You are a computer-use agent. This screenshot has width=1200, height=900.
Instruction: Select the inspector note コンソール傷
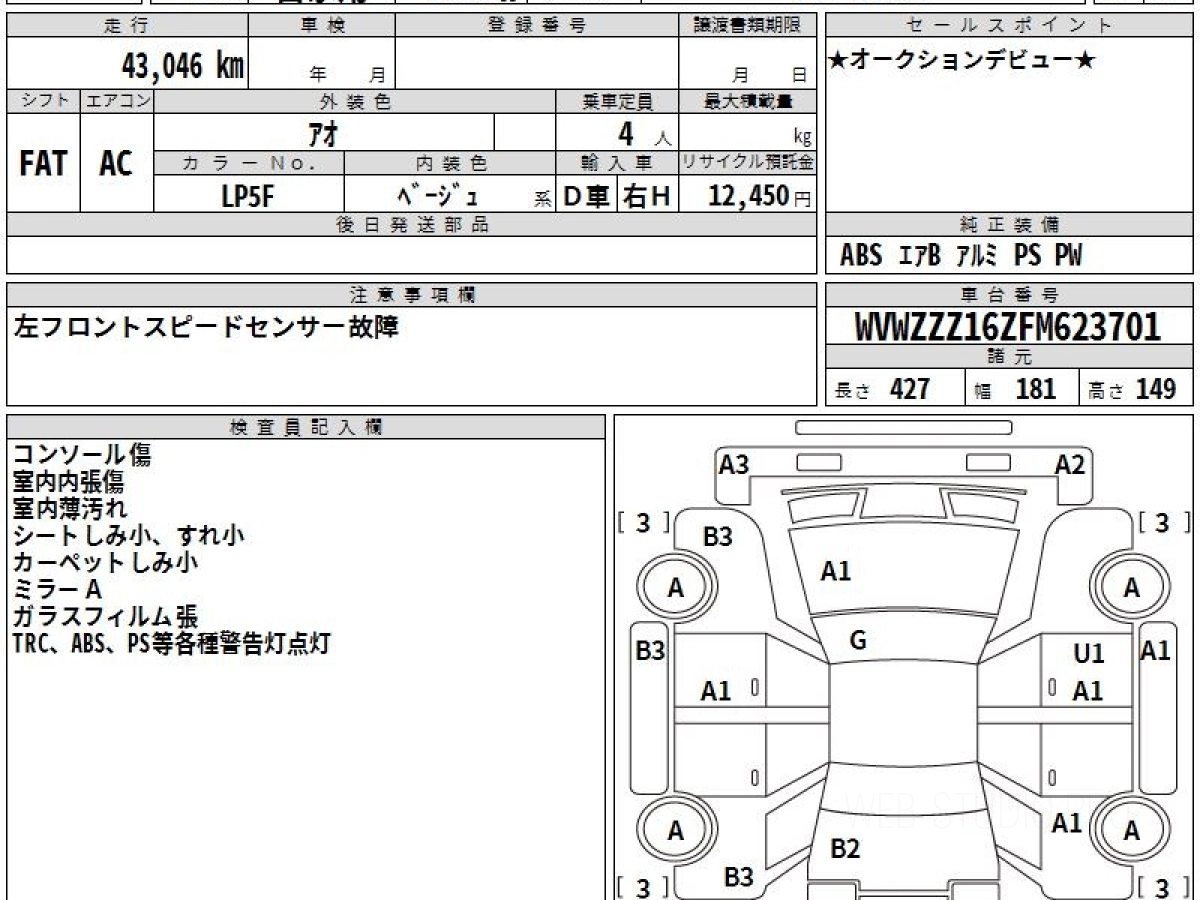82,456
